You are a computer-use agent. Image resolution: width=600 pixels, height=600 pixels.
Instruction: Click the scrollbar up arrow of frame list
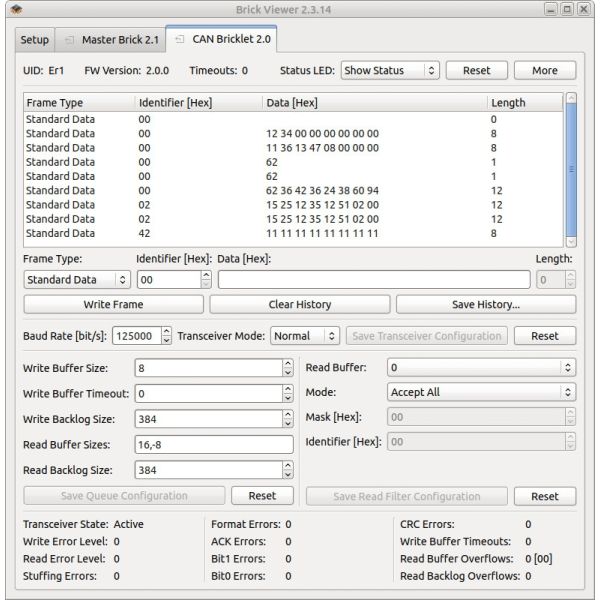click(x=571, y=98)
